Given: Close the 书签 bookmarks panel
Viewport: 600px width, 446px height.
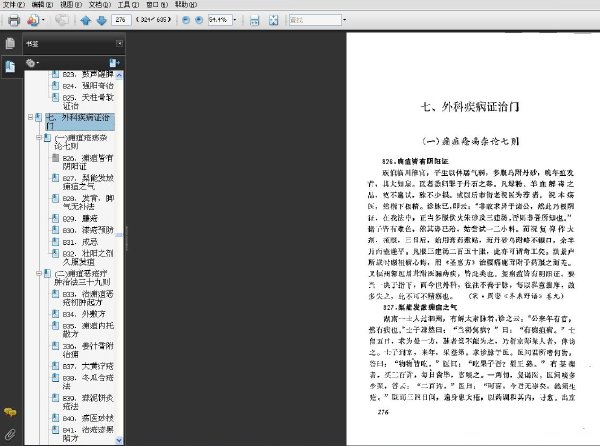Looking at the screenshot, I should click(119, 44).
